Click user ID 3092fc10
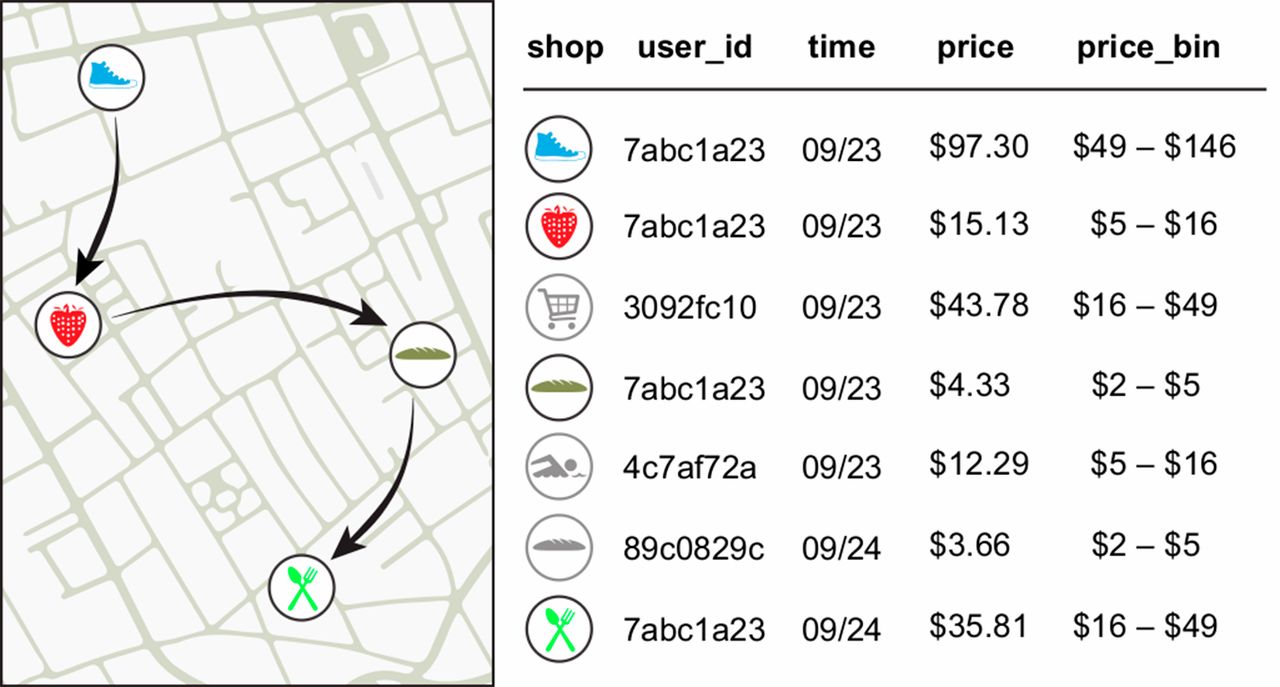 click(x=691, y=307)
